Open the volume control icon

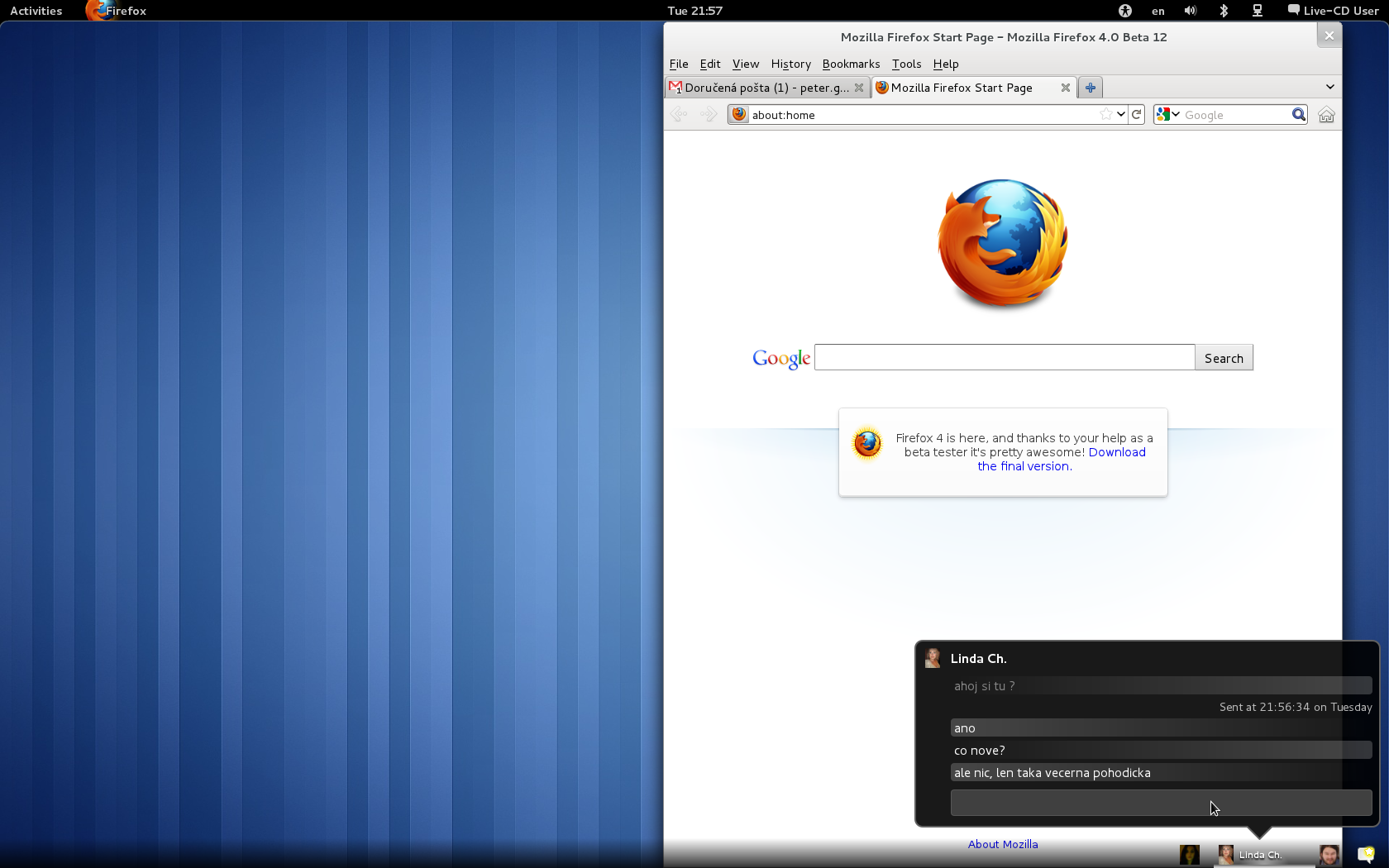[x=1191, y=11]
